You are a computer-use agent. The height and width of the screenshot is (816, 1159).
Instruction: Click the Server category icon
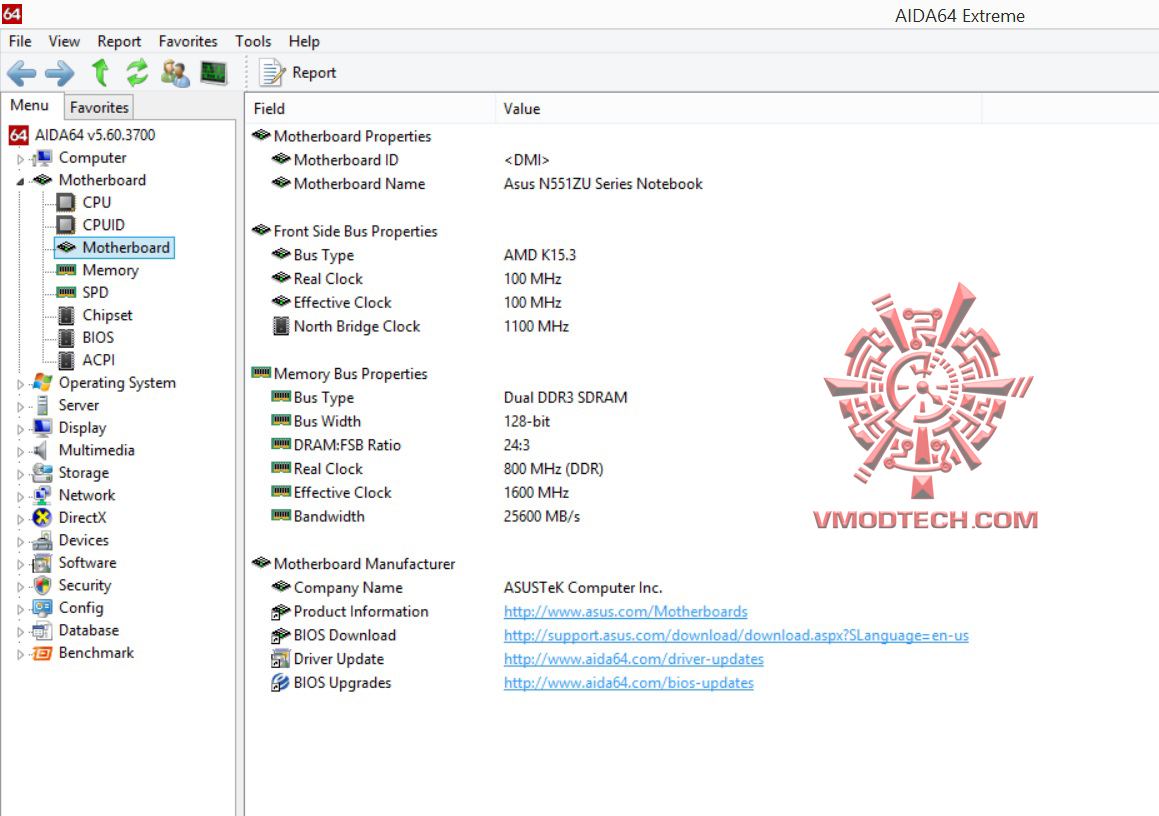(x=43, y=405)
